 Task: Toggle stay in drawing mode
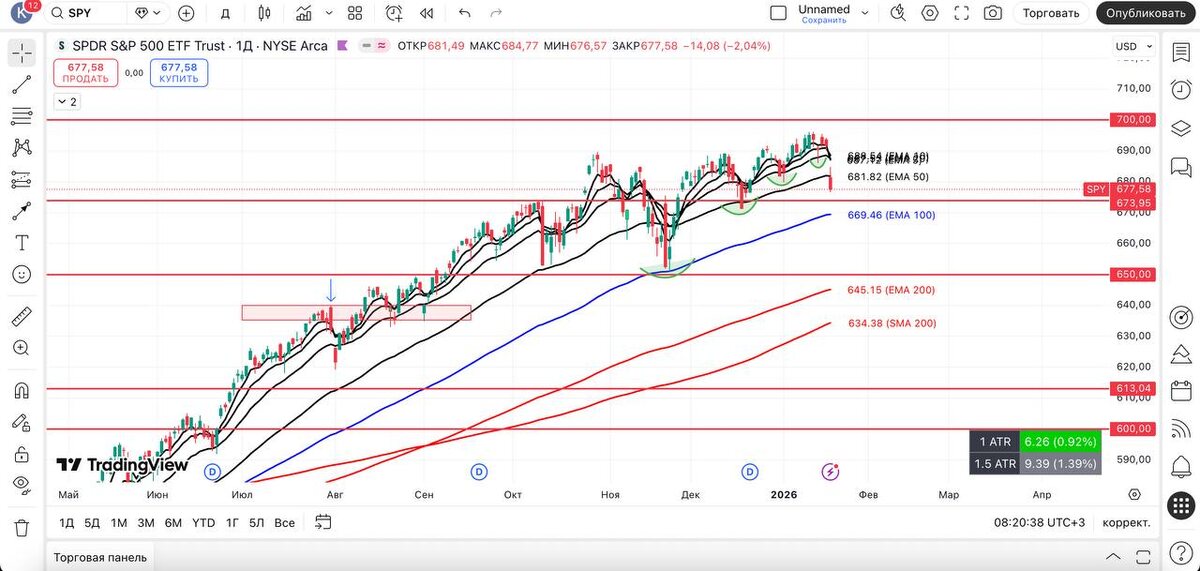coord(22,421)
